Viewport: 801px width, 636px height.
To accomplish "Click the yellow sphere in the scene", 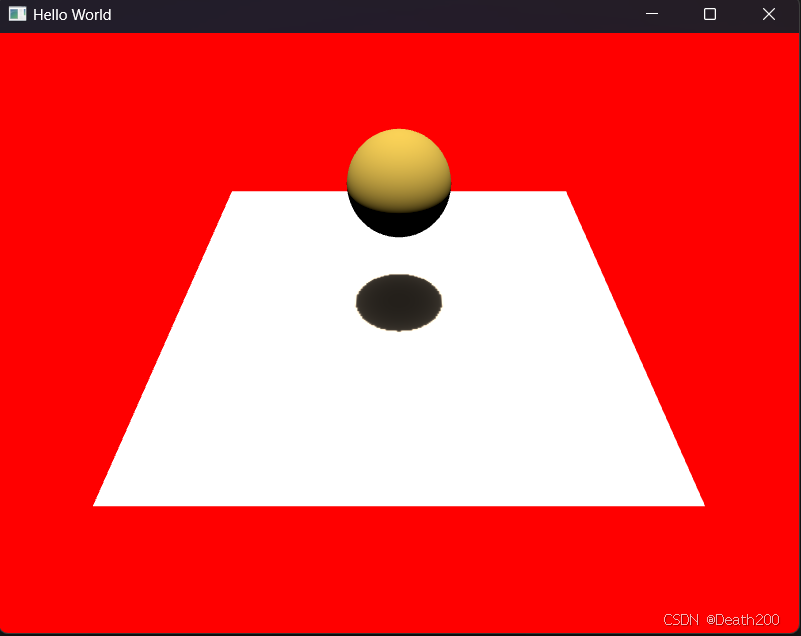I will click(x=399, y=183).
